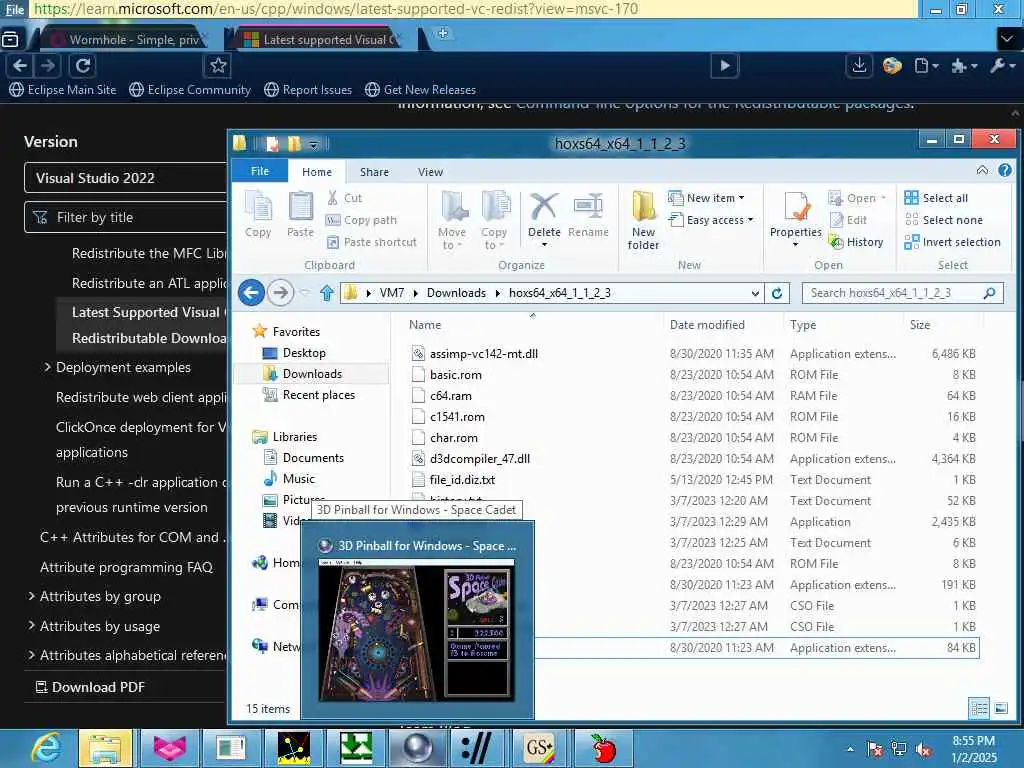This screenshot has height=768, width=1024.
Task: Click Invert selection in the ribbon
Action: click(x=952, y=242)
